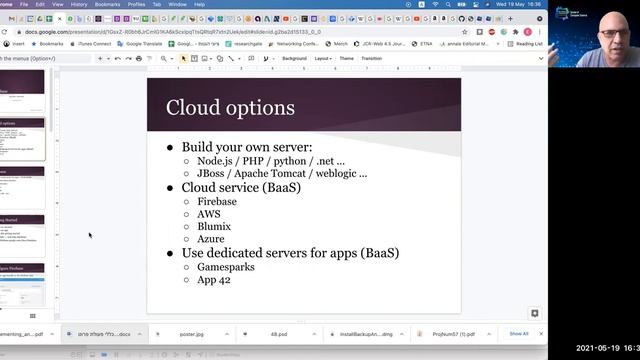Open the Window menu
640x360 pixels.
pyautogui.click(x=177, y=4)
